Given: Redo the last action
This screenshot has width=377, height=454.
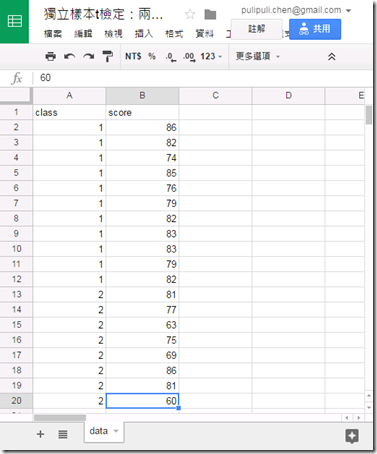Looking at the screenshot, I should [88, 56].
